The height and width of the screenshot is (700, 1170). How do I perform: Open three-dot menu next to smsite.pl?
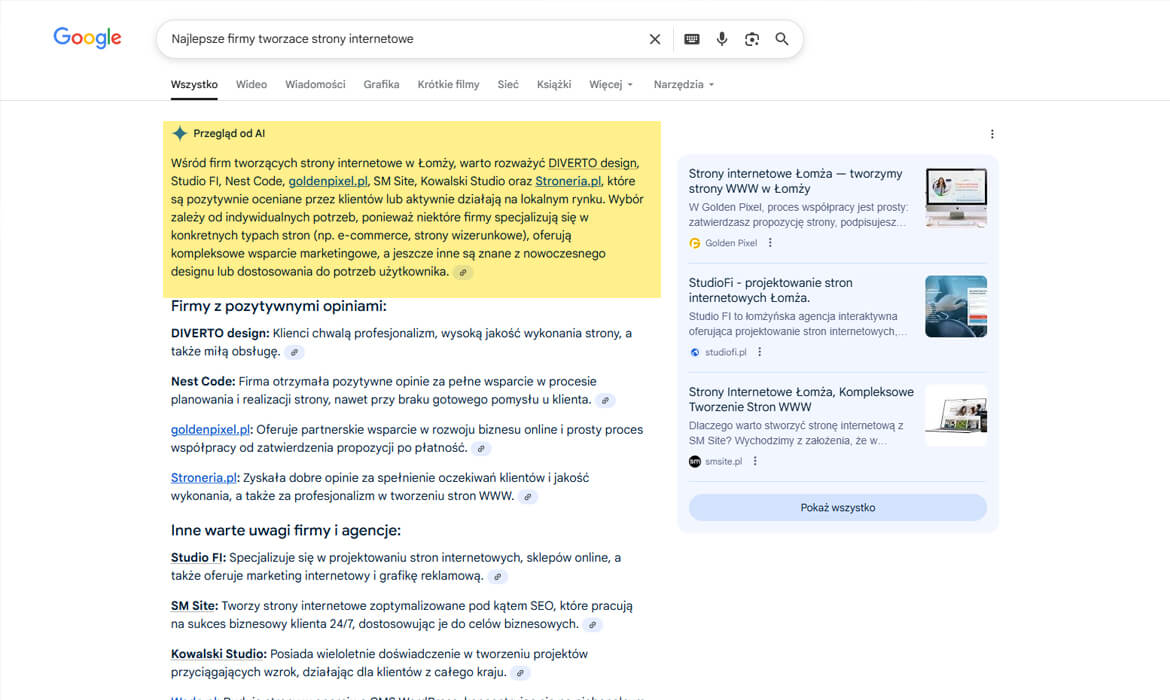tap(755, 461)
